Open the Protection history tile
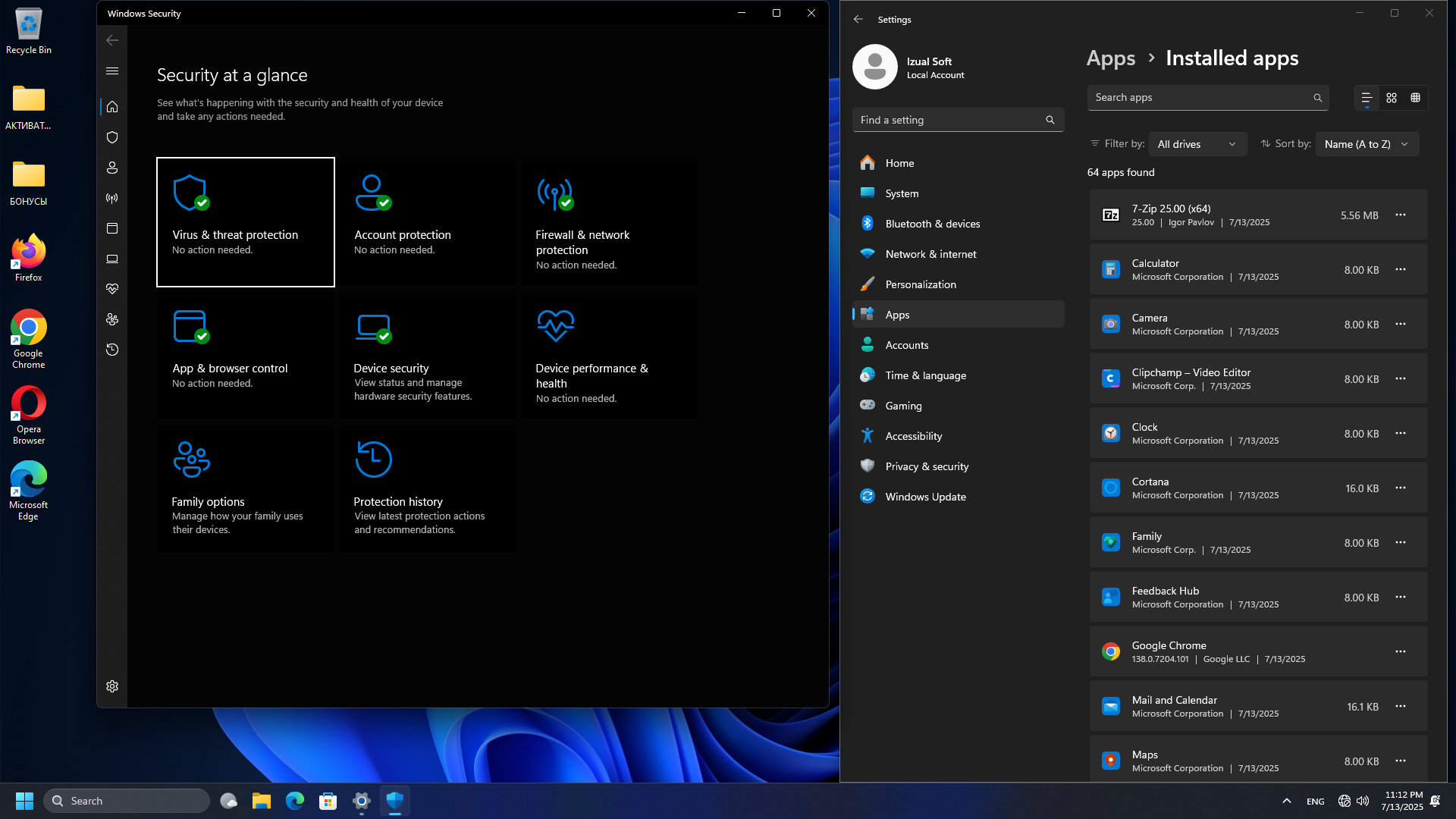The image size is (1456, 819). [428, 489]
